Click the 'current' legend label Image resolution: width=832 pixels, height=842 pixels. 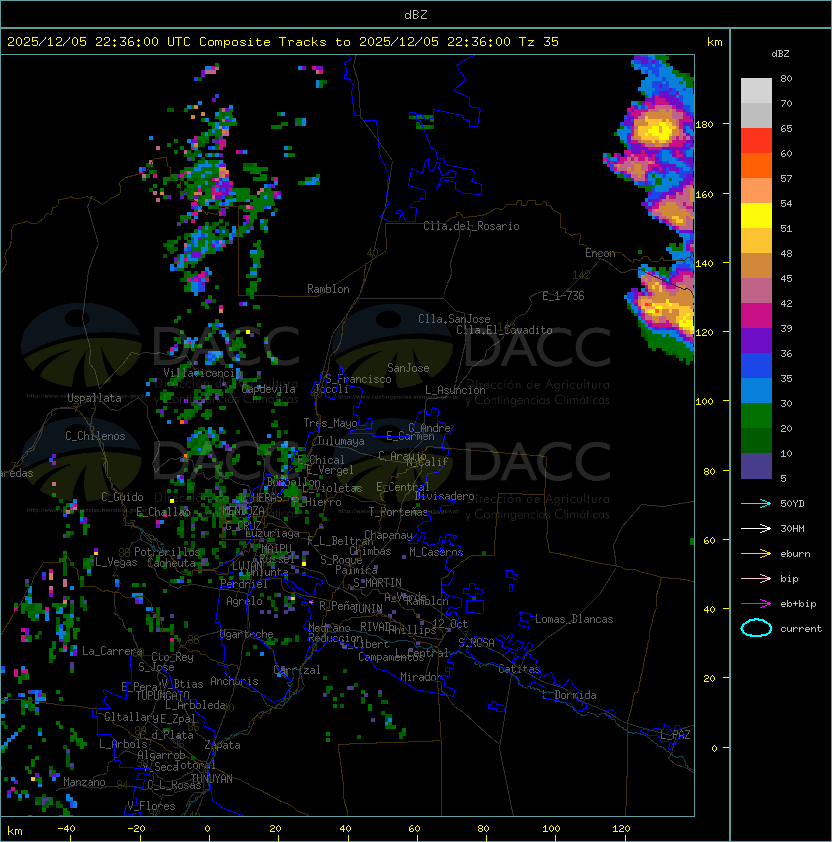(x=801, y=629)
